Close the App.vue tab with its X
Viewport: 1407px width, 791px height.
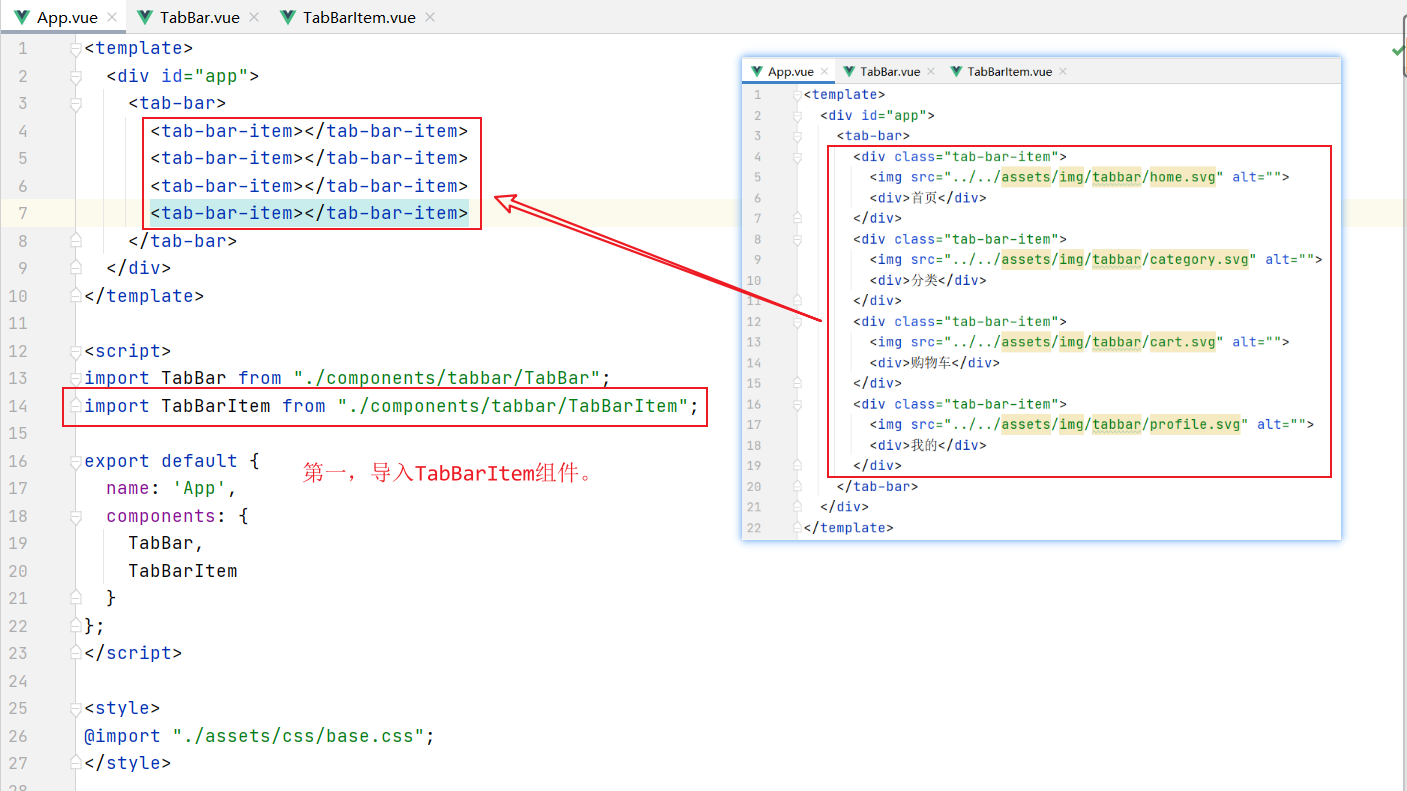tap(111, 18)
